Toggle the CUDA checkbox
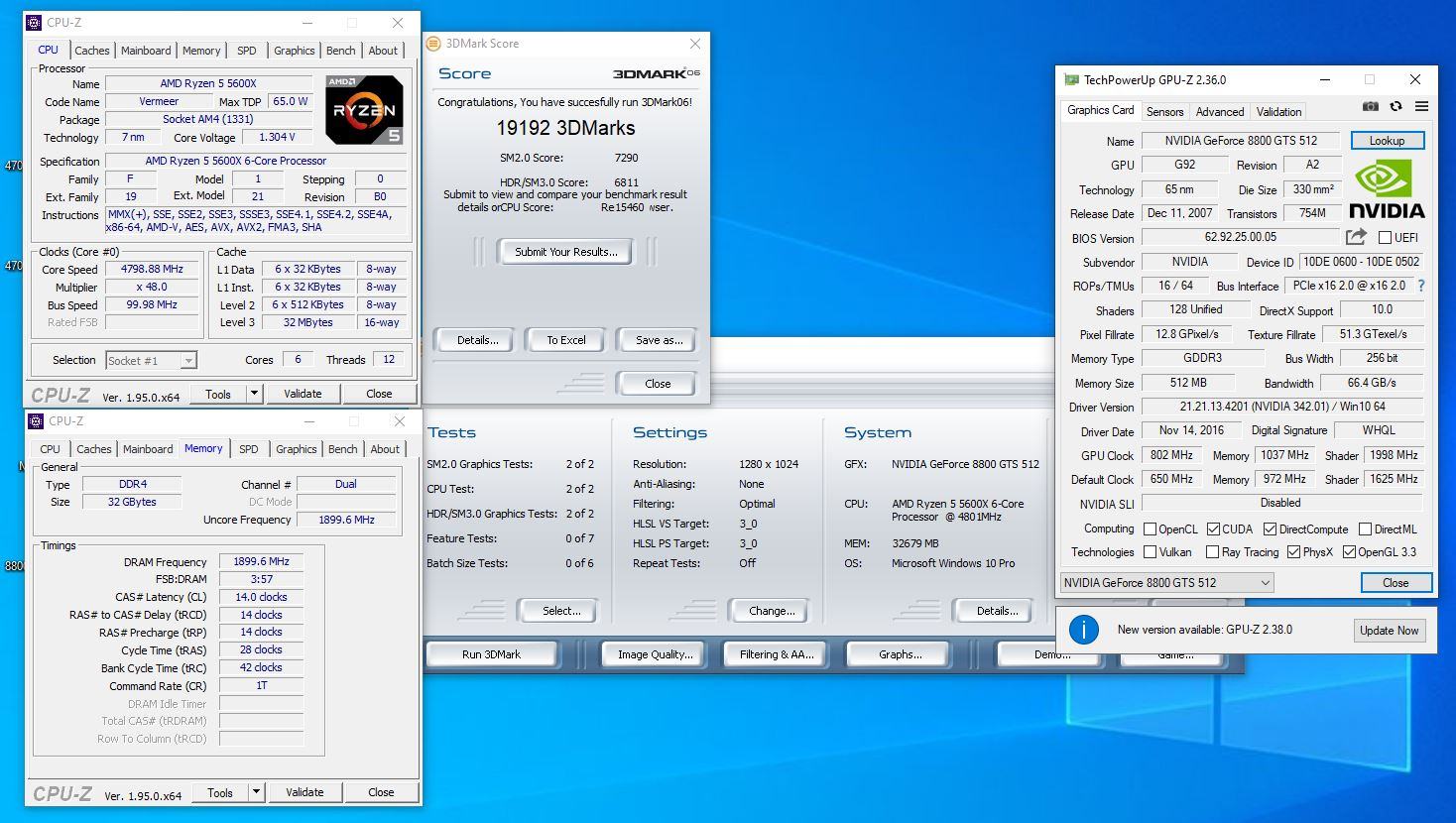 [x=1213, y=529]
